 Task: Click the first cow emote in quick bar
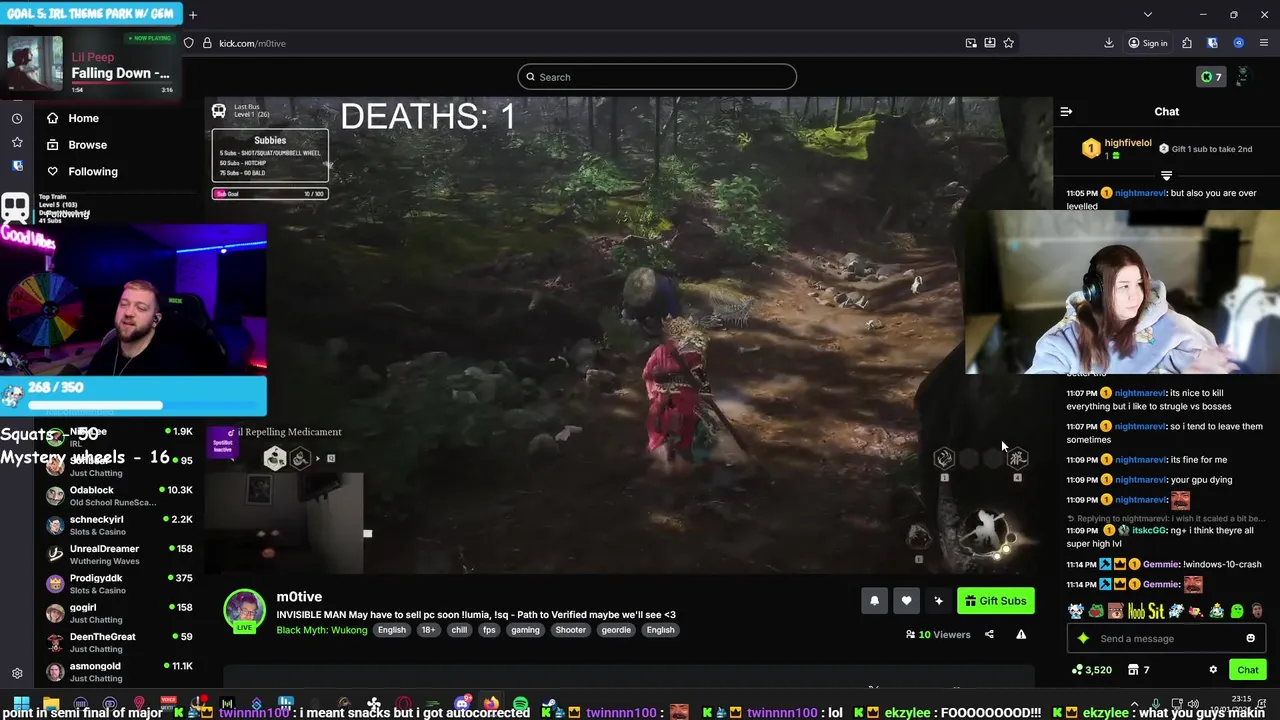1075,611
